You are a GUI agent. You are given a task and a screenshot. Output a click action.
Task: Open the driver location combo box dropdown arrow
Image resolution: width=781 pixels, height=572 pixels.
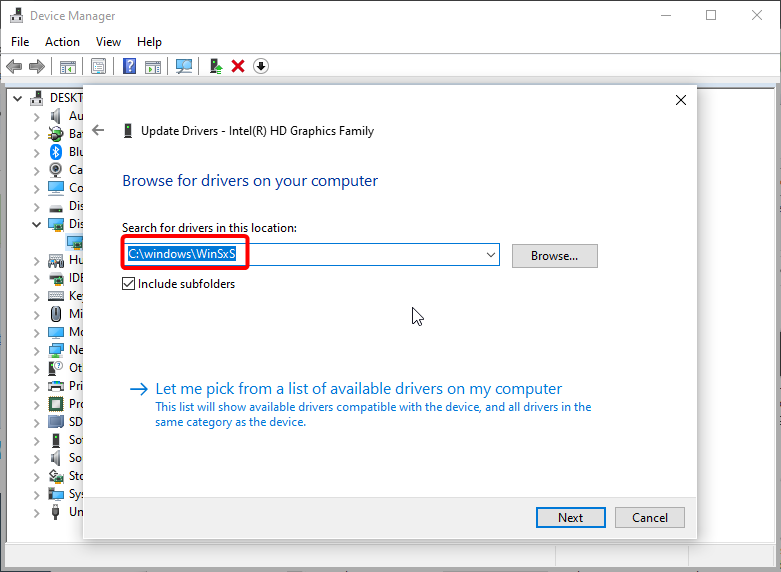coord(491,255)
